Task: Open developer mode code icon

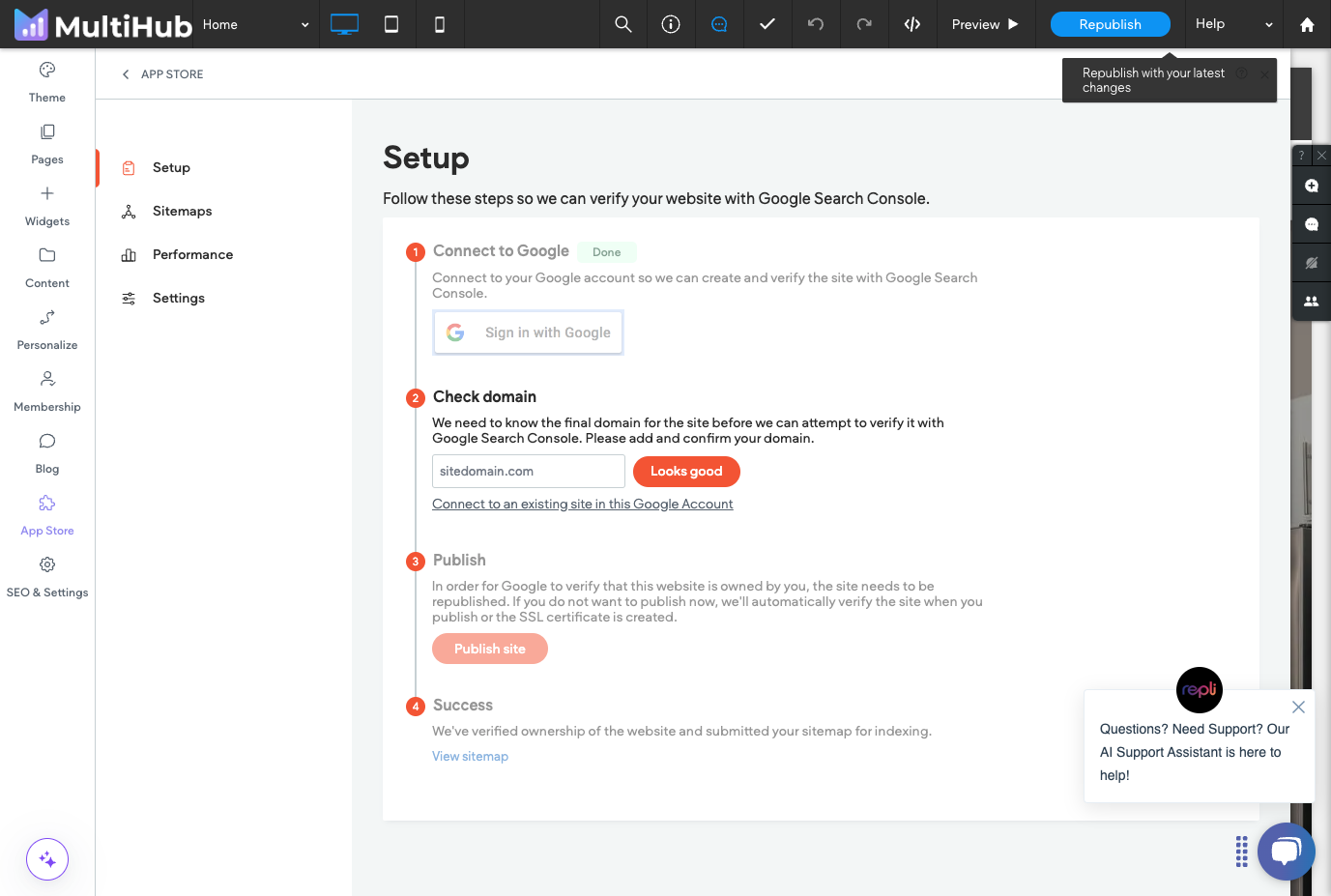Action: [x=912, y=24]
